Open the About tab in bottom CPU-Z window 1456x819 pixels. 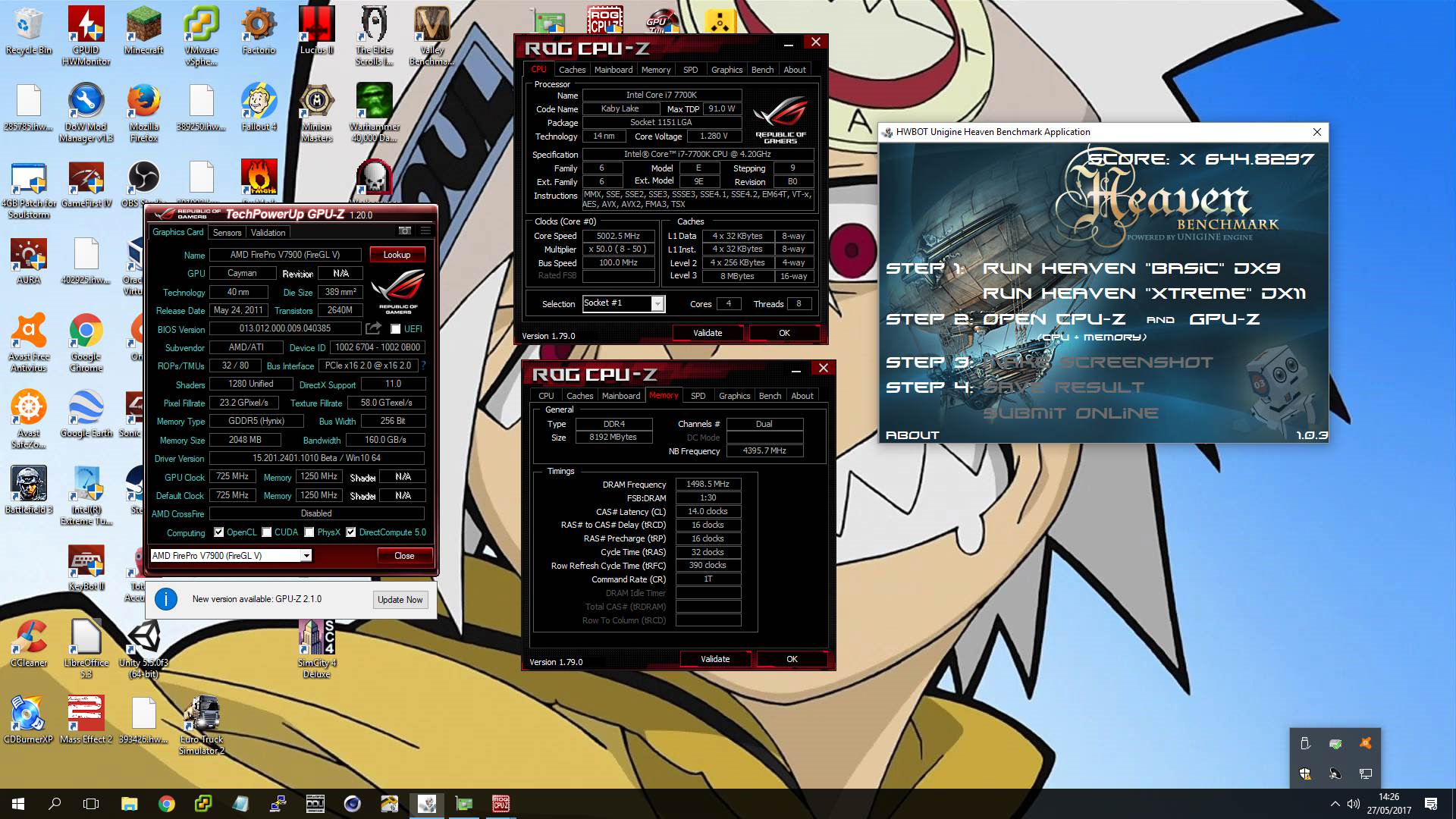click(802, 396)
